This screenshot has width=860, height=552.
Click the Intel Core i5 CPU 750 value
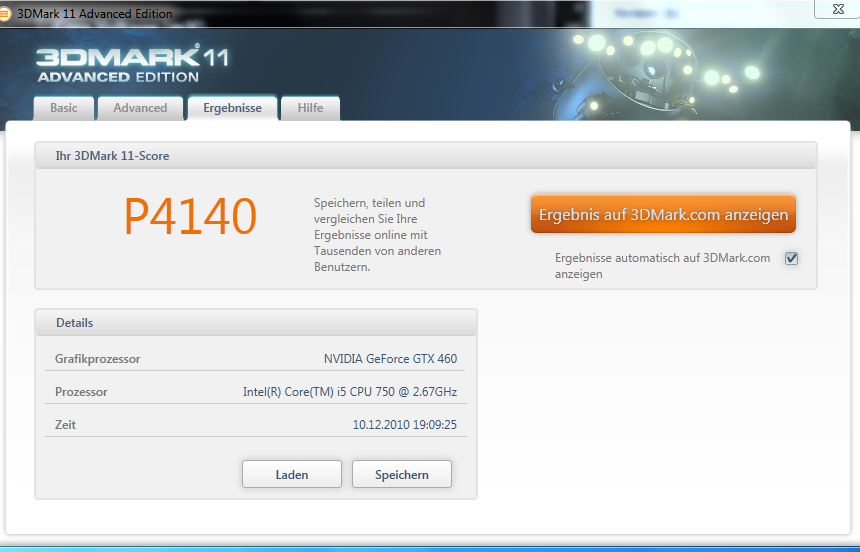coord(350,392)
